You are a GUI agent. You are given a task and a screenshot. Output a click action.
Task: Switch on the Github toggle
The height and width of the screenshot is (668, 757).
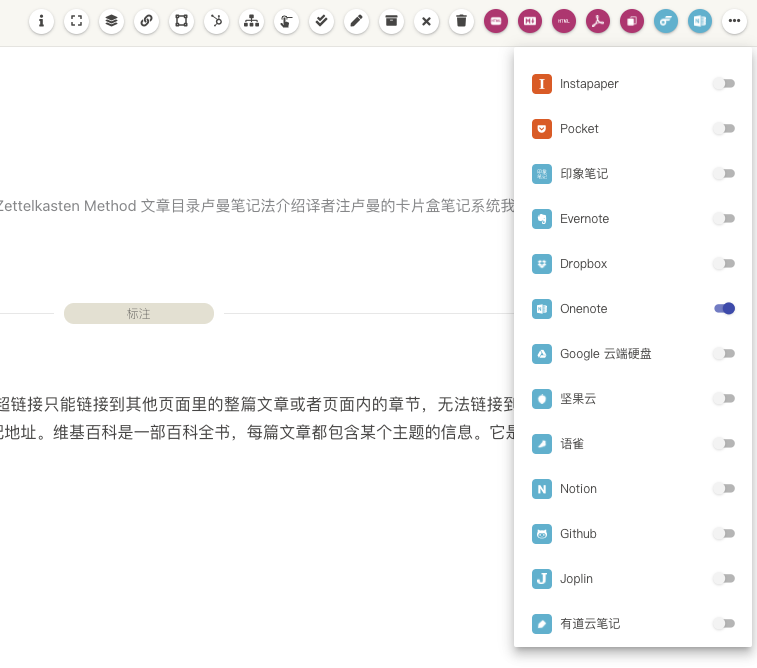724,534
